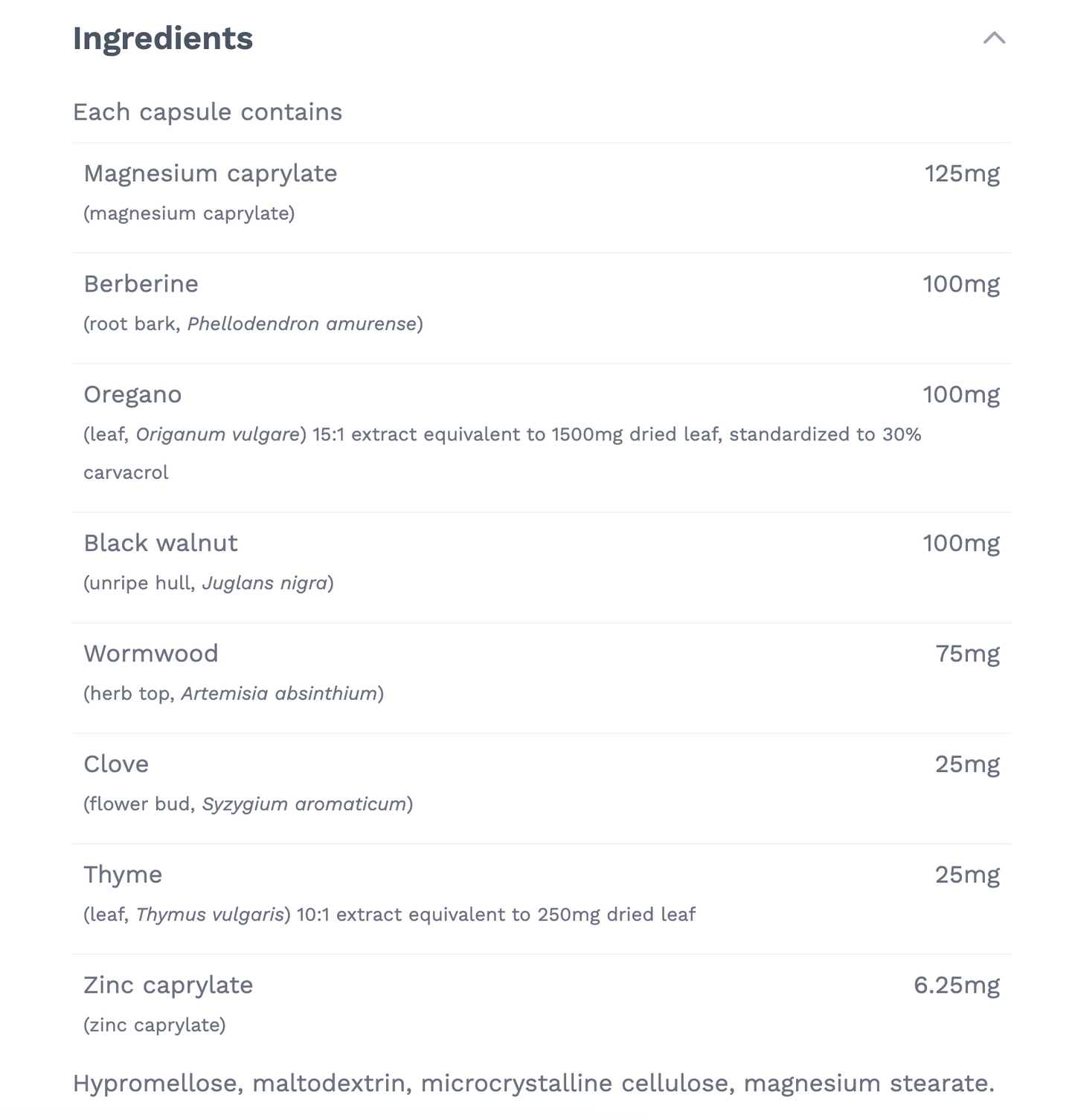
Task: Select the Oregano ingredient name
Action: tap(132, 394)
